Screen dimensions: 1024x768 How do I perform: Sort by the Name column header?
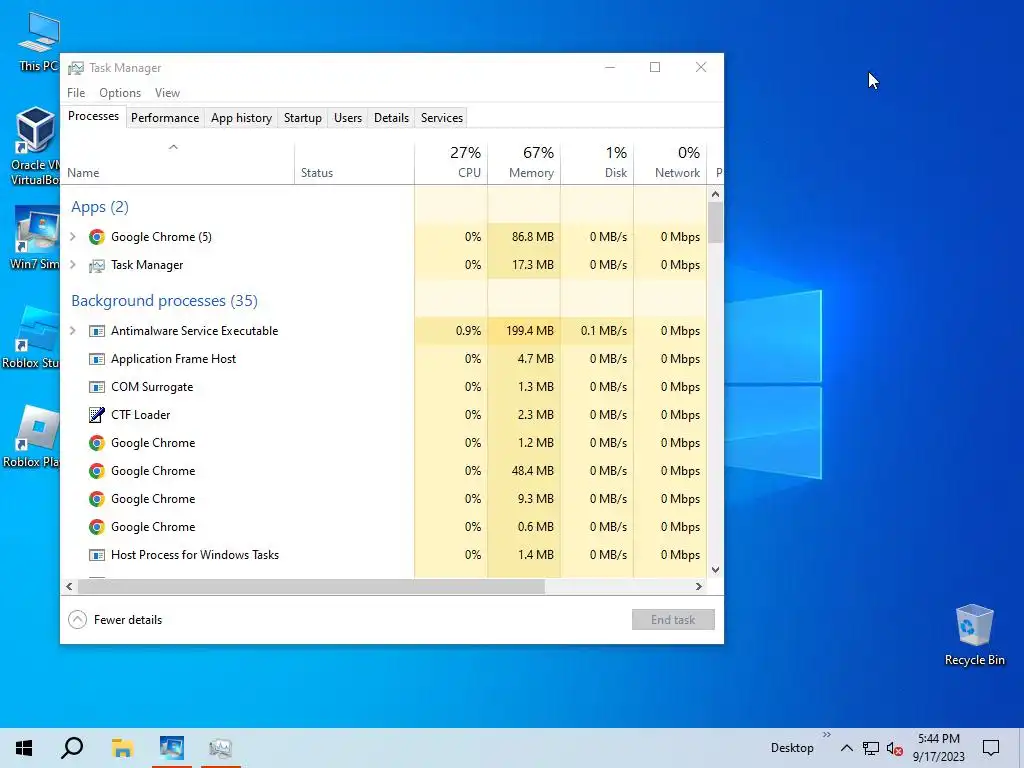click(x=177, y=161)
